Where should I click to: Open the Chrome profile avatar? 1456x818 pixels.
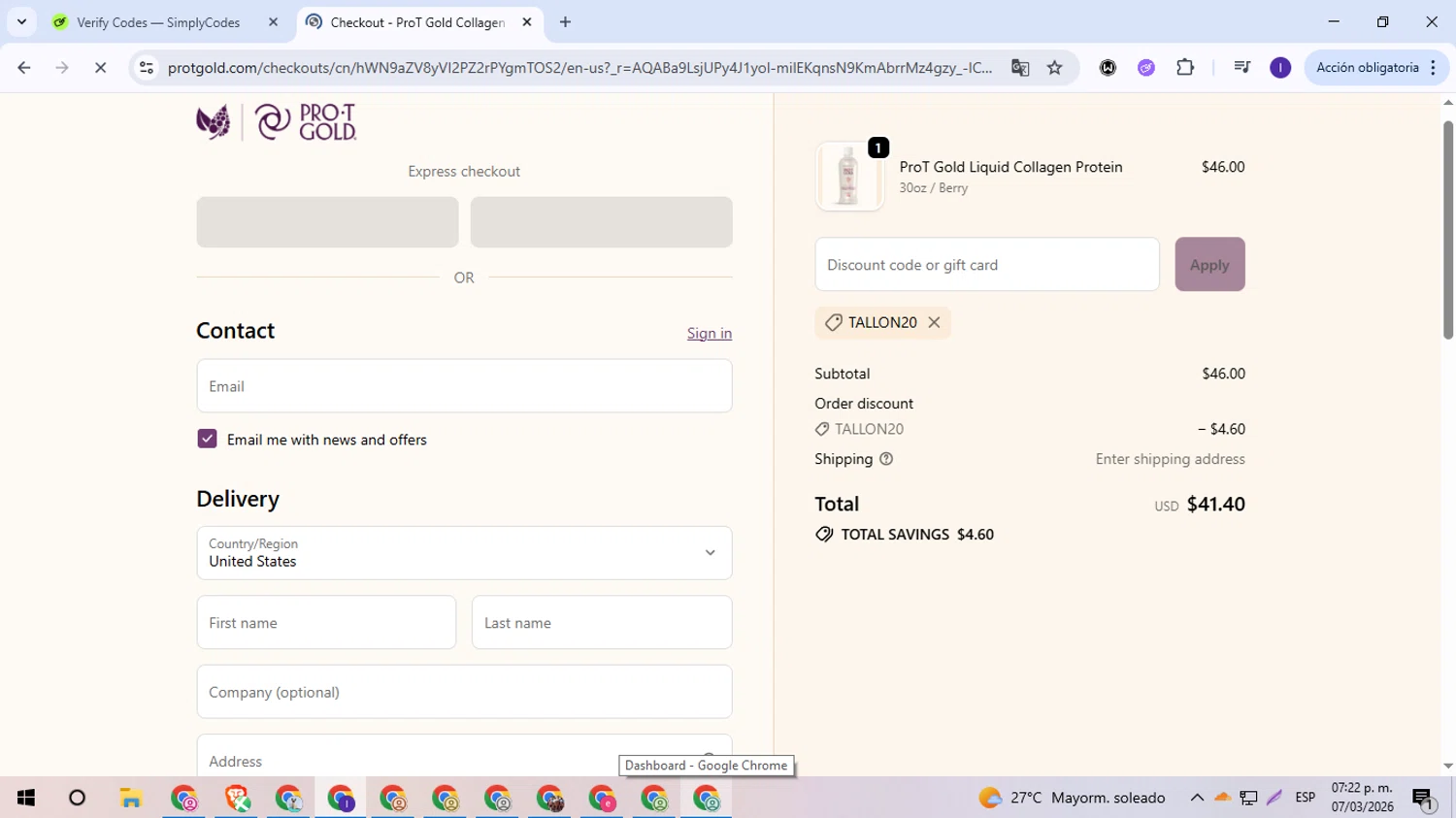[x=1280, y=68]
